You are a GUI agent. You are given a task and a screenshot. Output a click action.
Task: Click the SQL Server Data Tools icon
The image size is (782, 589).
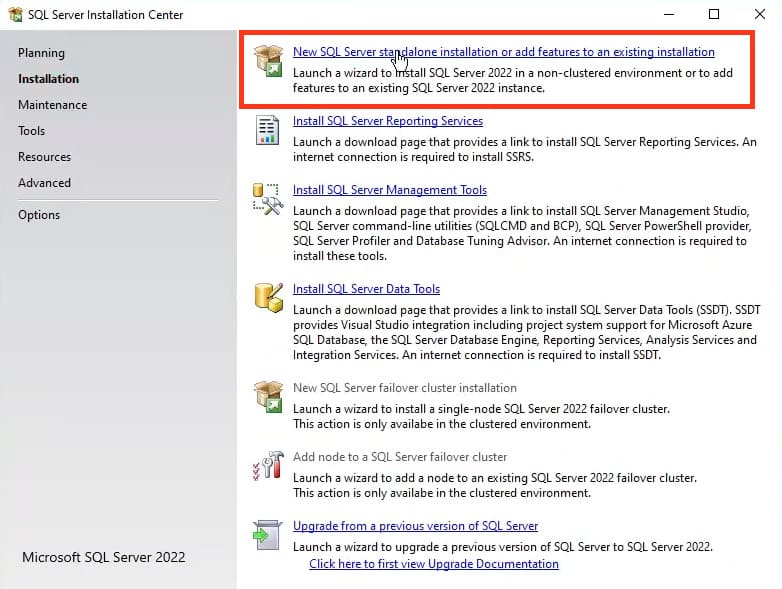tap(268, 296)
